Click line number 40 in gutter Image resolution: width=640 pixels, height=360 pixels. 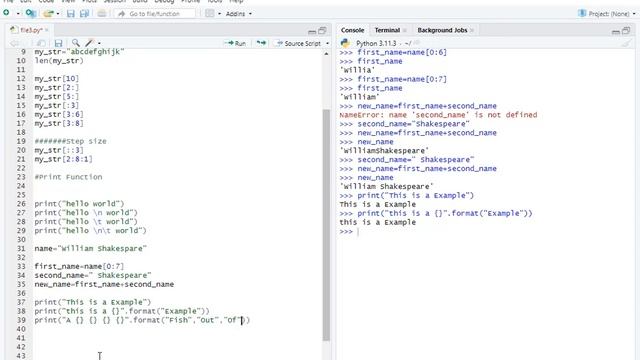(x=21, y=329)
